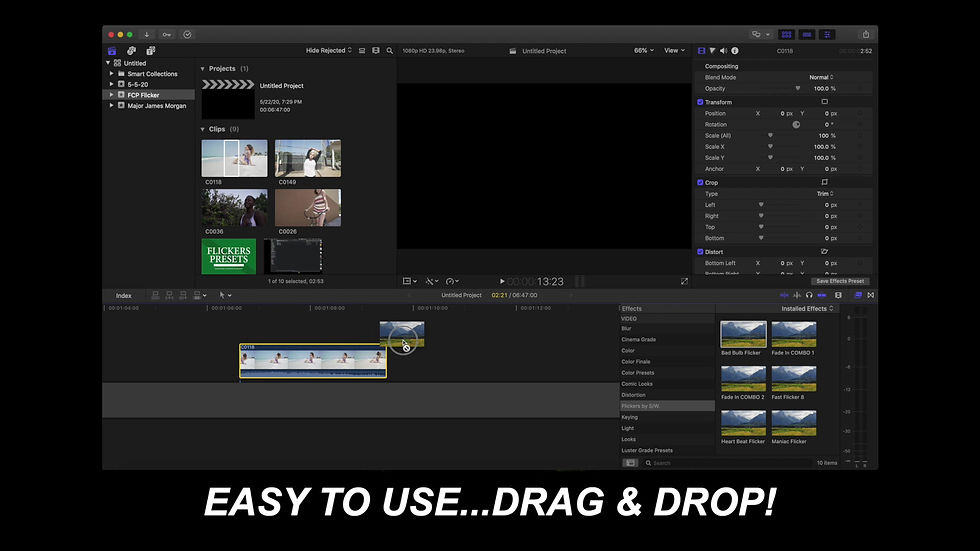Image resolution: width=980 pixels, height=551 pixels.
Task: Expand the Major James Morgan event
Action: pos(112,106)
